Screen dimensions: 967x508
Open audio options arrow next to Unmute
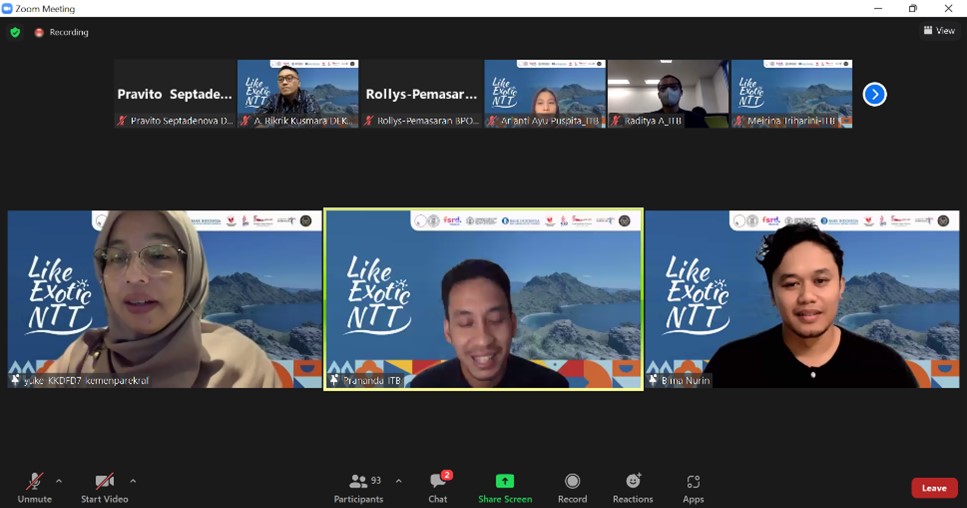pos(59,481)
